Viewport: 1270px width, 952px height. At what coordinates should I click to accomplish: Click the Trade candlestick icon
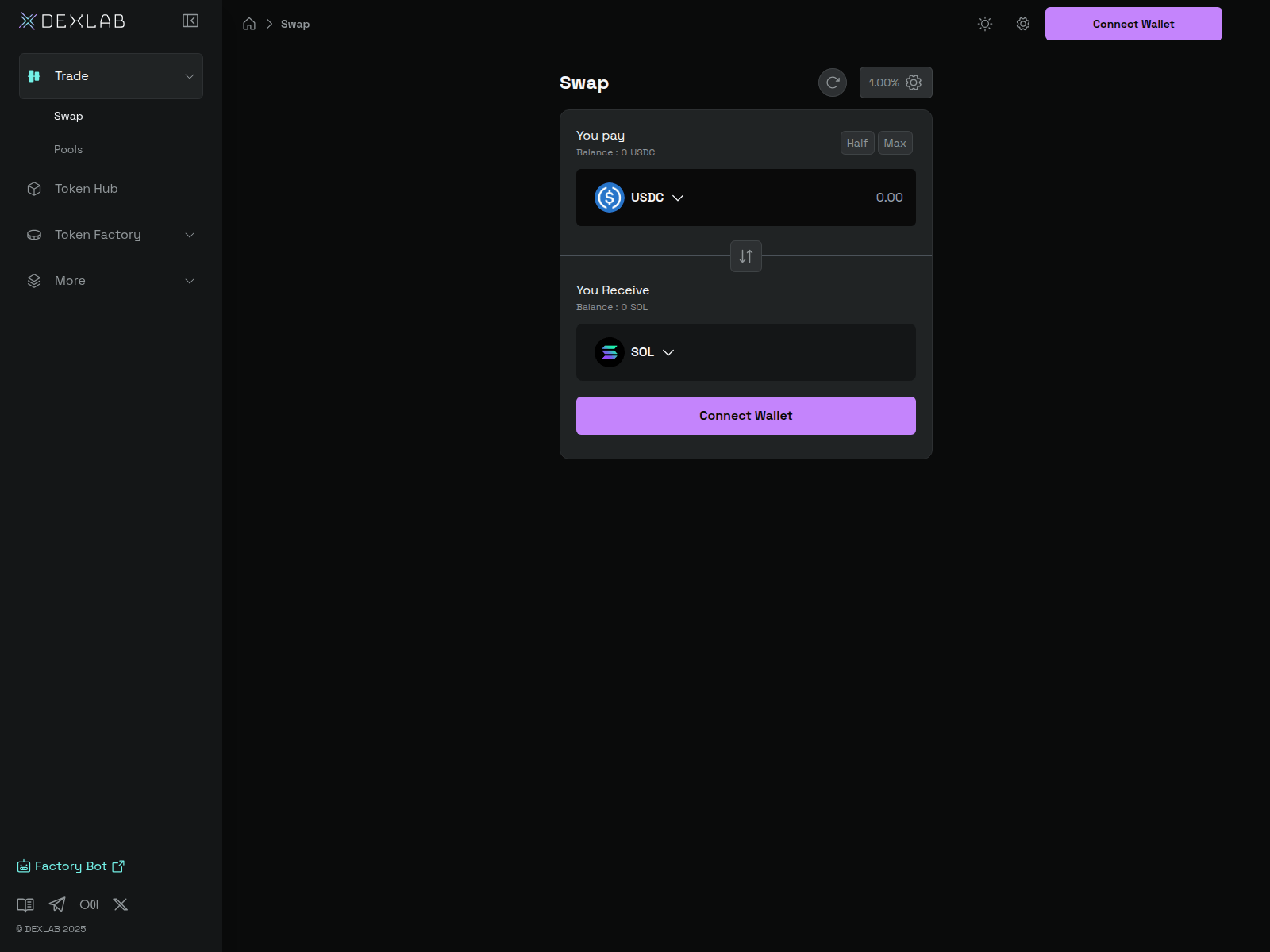(34, 76)
